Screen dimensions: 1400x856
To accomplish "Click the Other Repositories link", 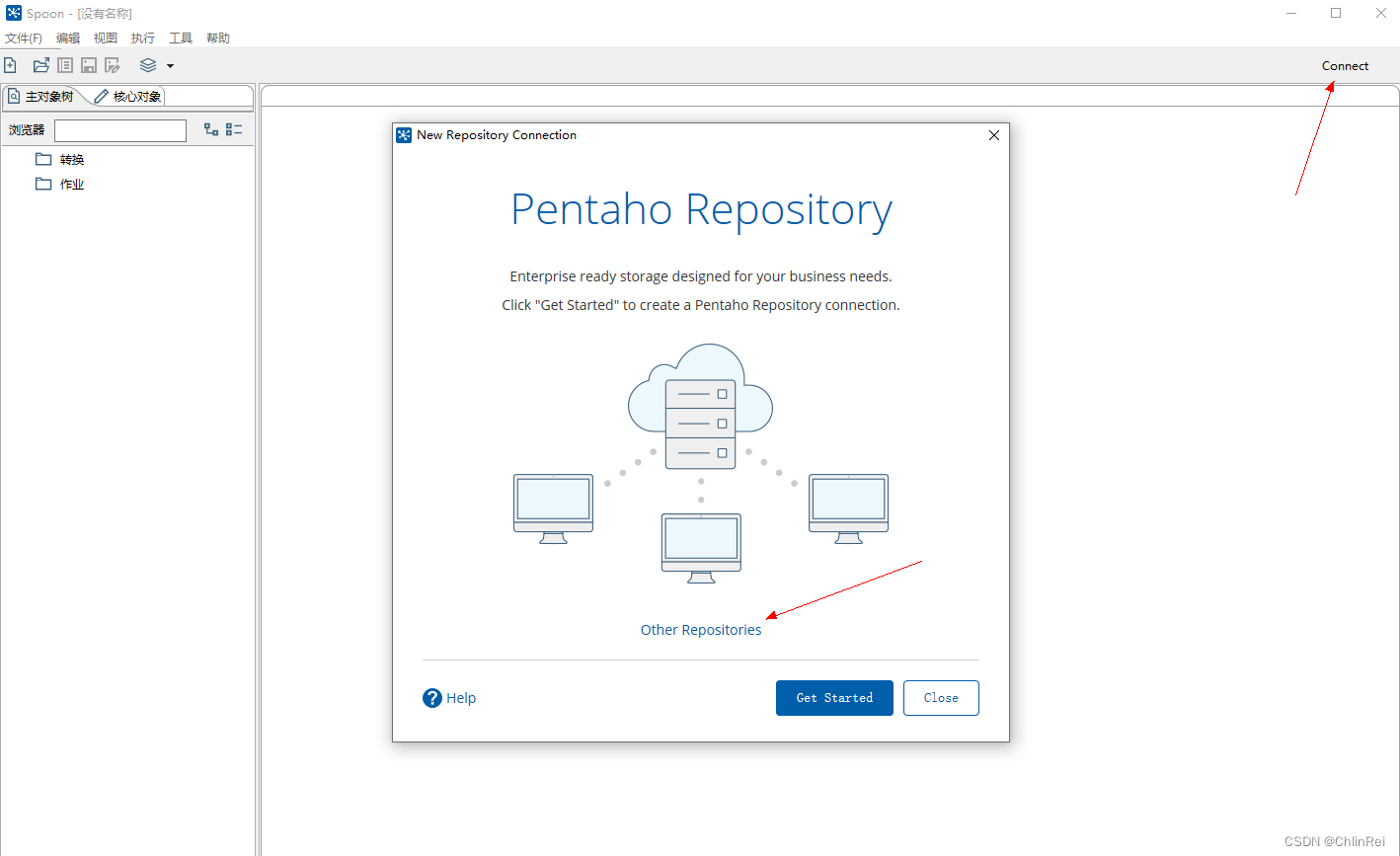I will (701, 630).
